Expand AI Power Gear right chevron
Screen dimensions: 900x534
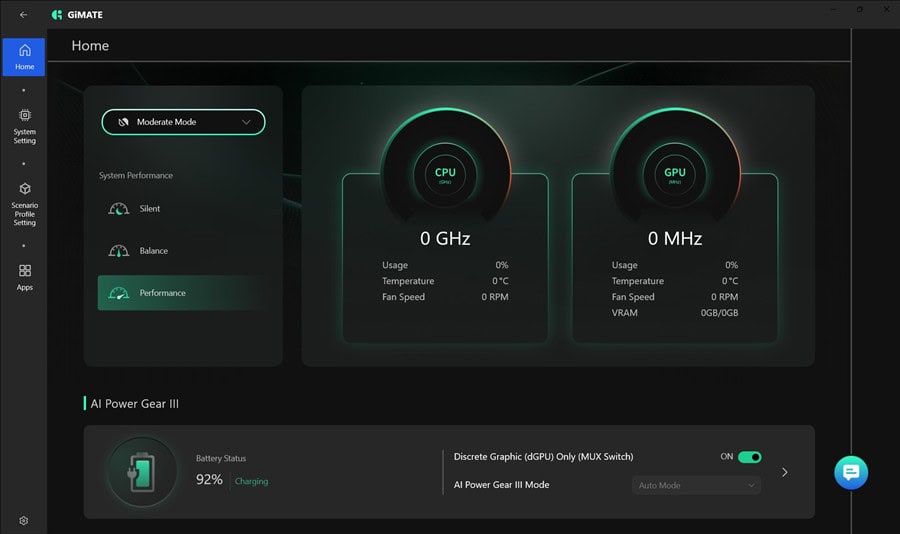coord(784,472)
